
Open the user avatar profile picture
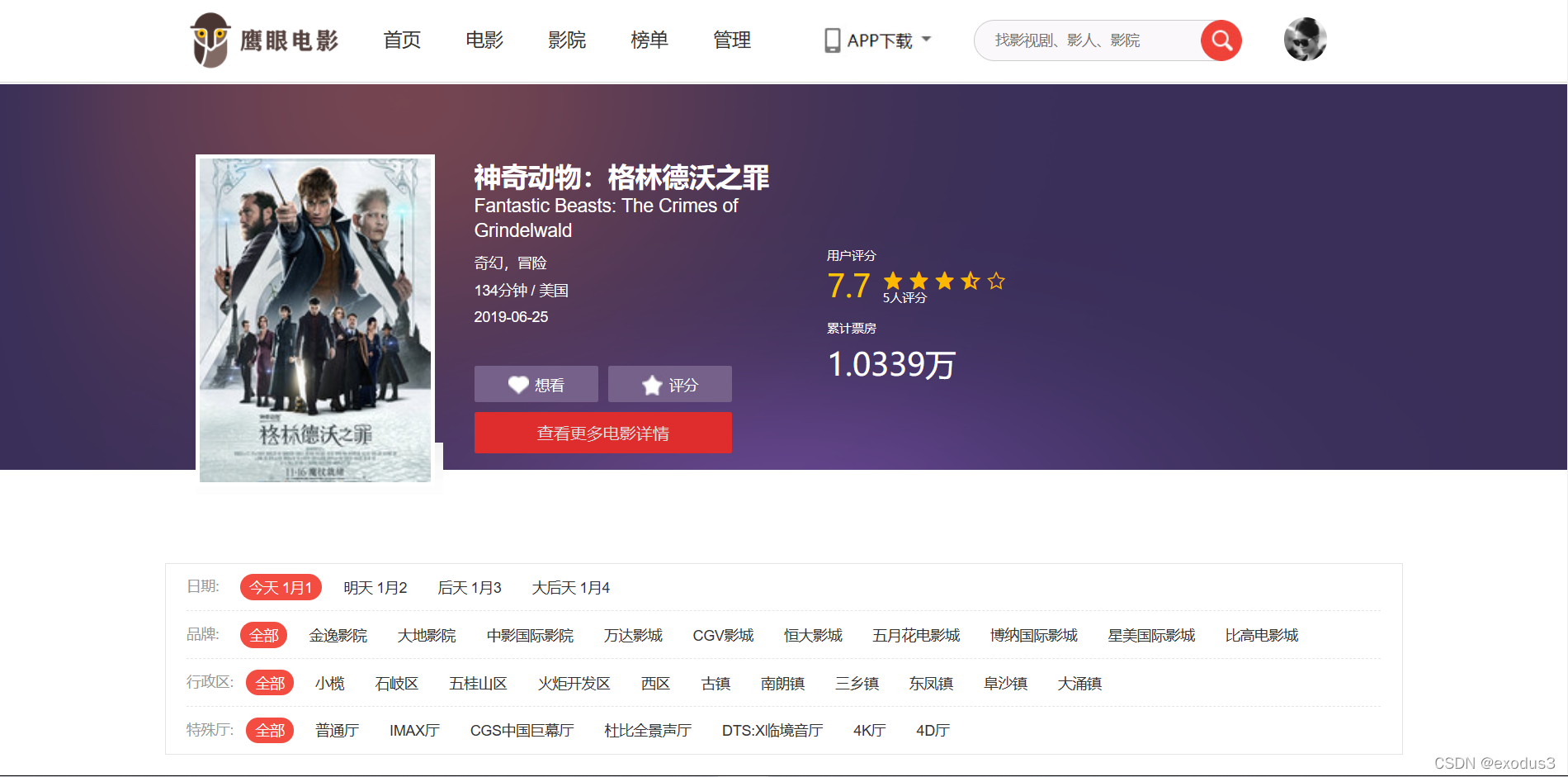tap(1305, 40)
